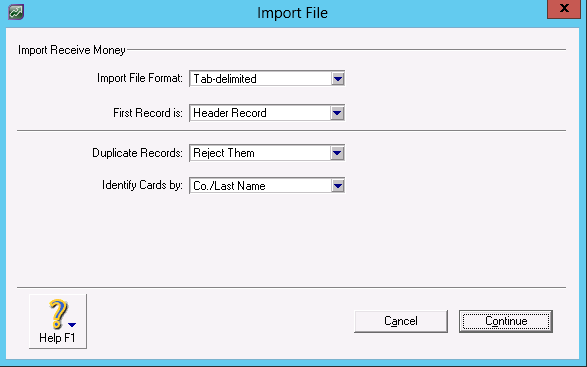The width and height of the screenshot is (587, 367).
Task: Click the Import File title bar text
Action: [x=292, y=13]
